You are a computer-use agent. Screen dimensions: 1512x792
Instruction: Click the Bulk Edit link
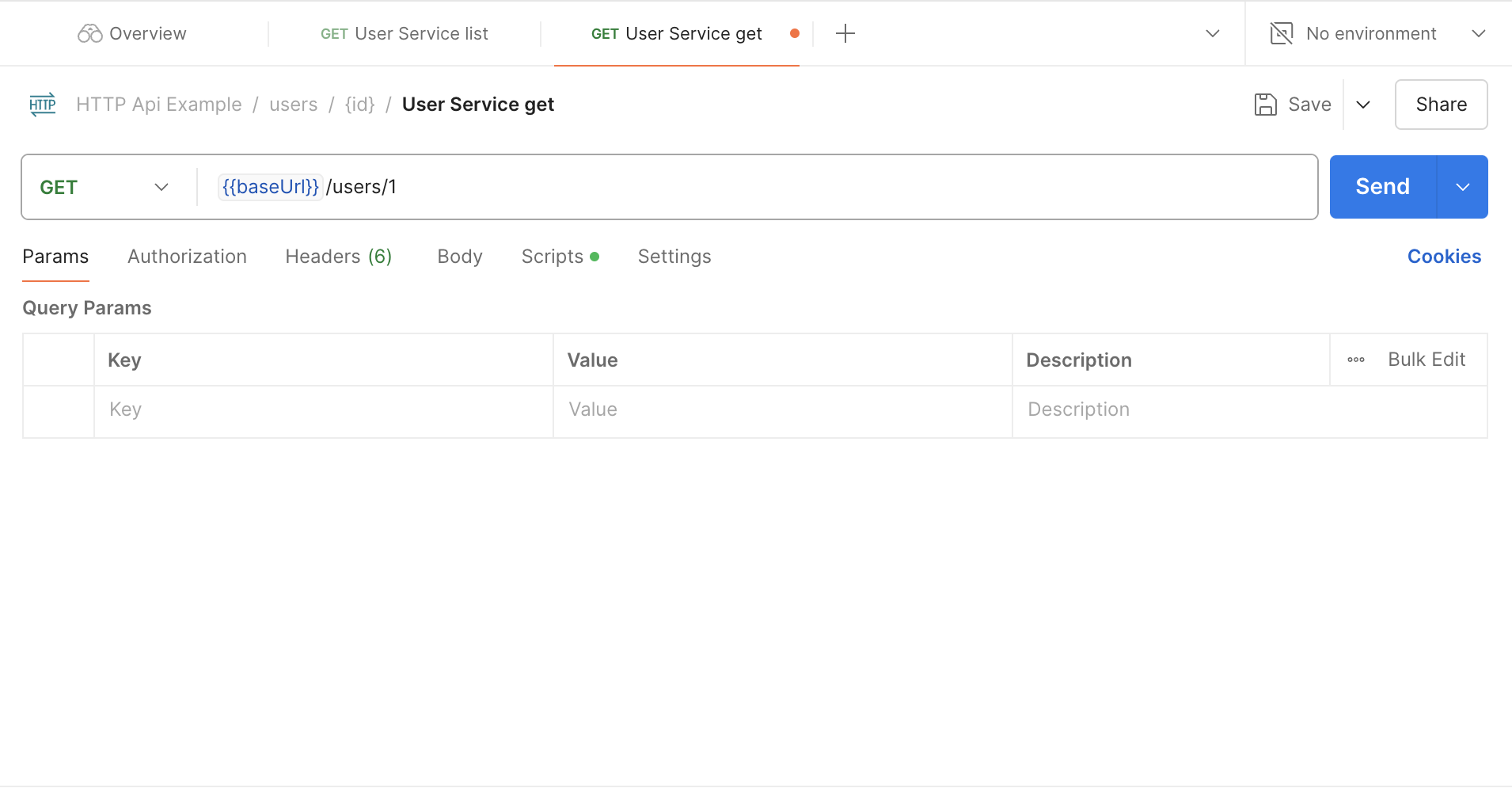(x=1426, y=360)
